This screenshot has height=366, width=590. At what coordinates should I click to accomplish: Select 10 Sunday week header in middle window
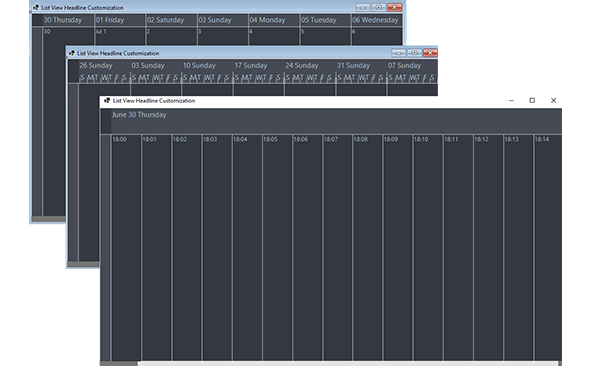pos(199,65)
